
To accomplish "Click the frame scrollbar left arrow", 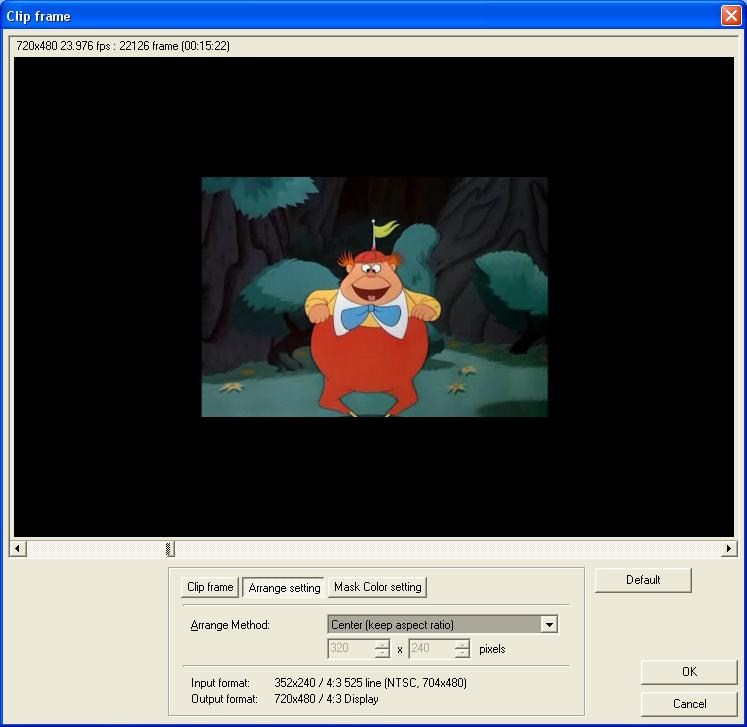I will coord(18,548).
